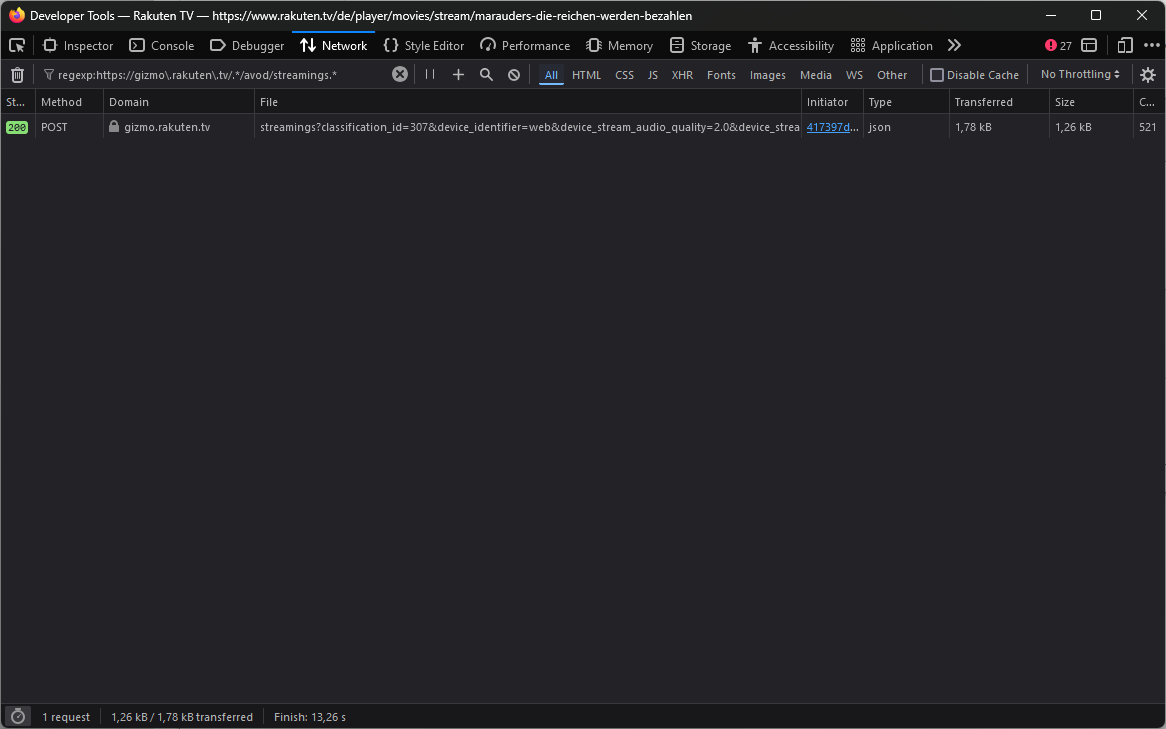Screen dimensions: 1166x729
Task: Select the Network tab
Action: 334,45
